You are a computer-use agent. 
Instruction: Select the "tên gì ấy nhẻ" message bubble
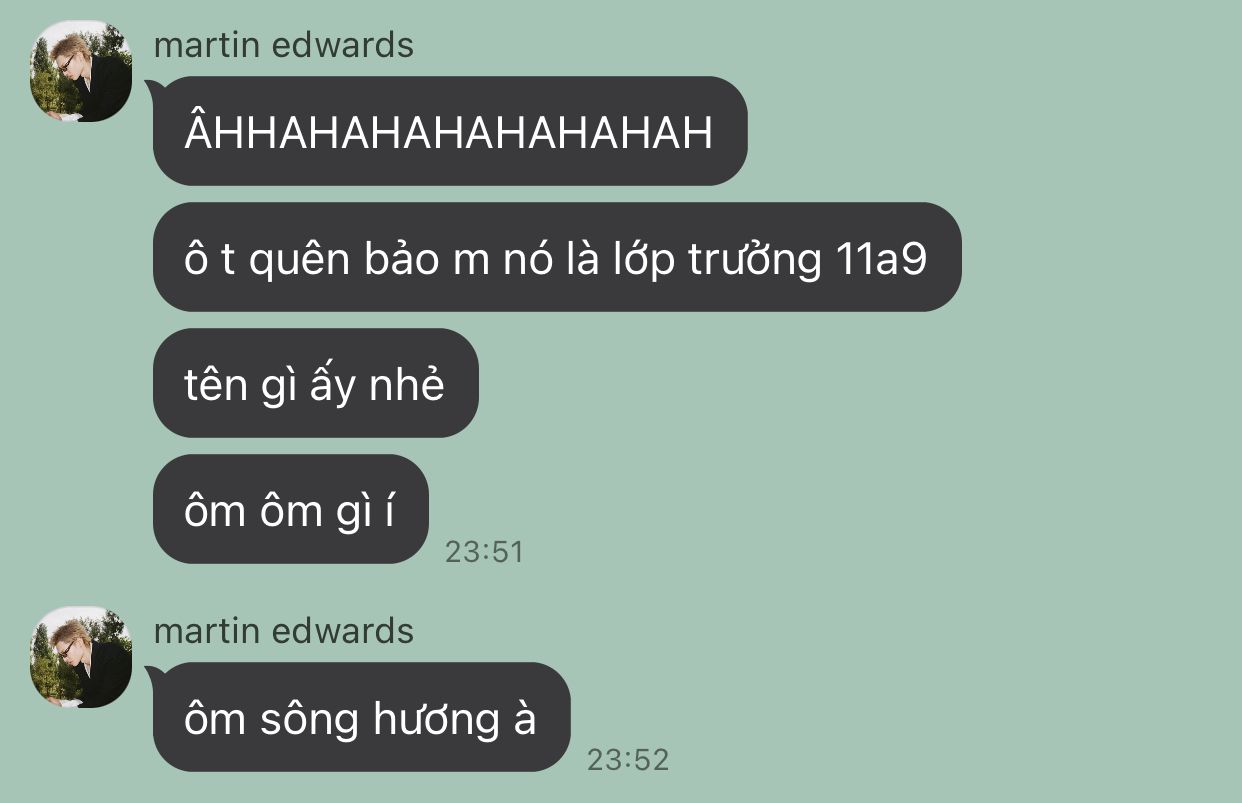point(316,383)
